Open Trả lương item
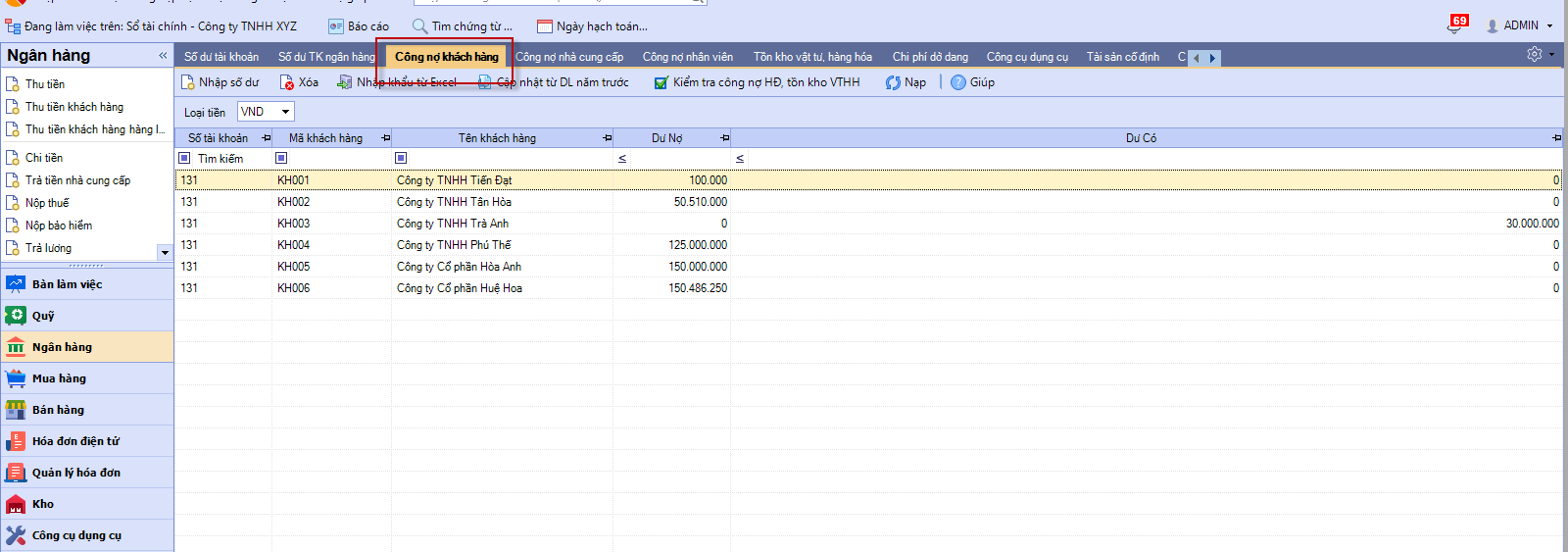1568x552 pixels. pyautogui.click(x=48, y=248)
